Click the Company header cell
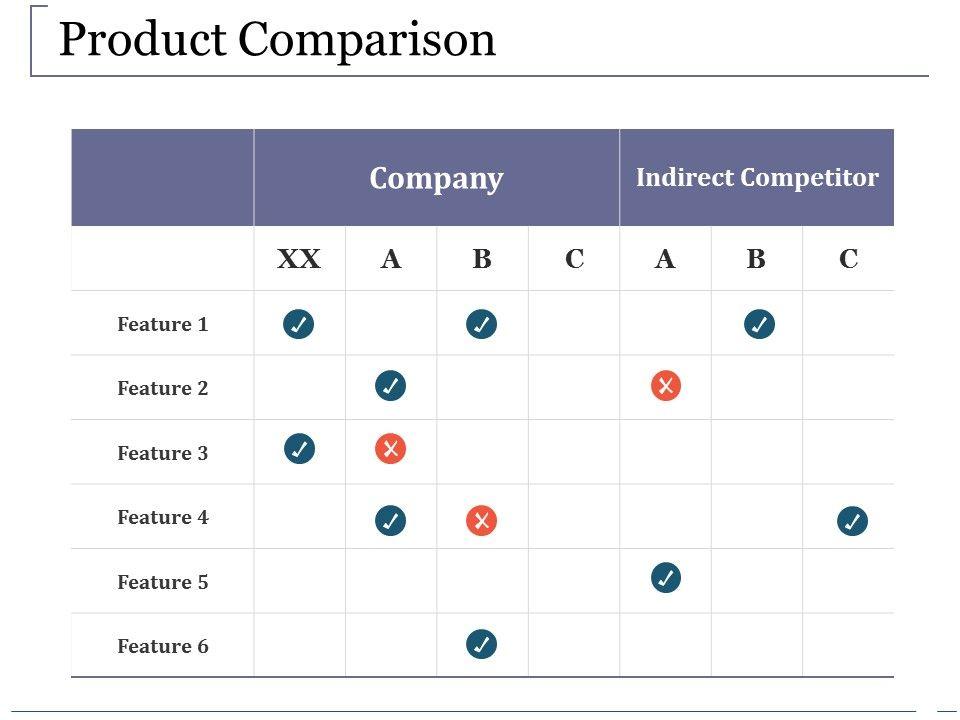This screenshot has width=960, height=720. pyautogui.click(x=436, y=178)
